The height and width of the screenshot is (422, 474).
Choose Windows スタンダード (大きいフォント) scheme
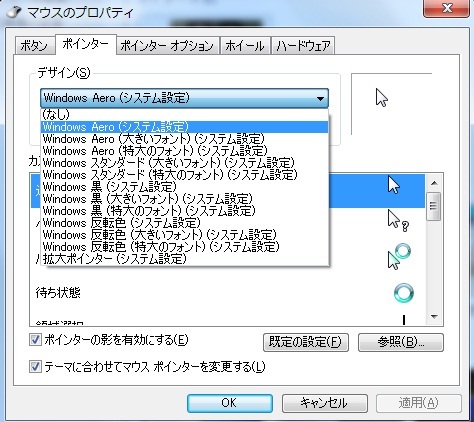tap(184, 163)
